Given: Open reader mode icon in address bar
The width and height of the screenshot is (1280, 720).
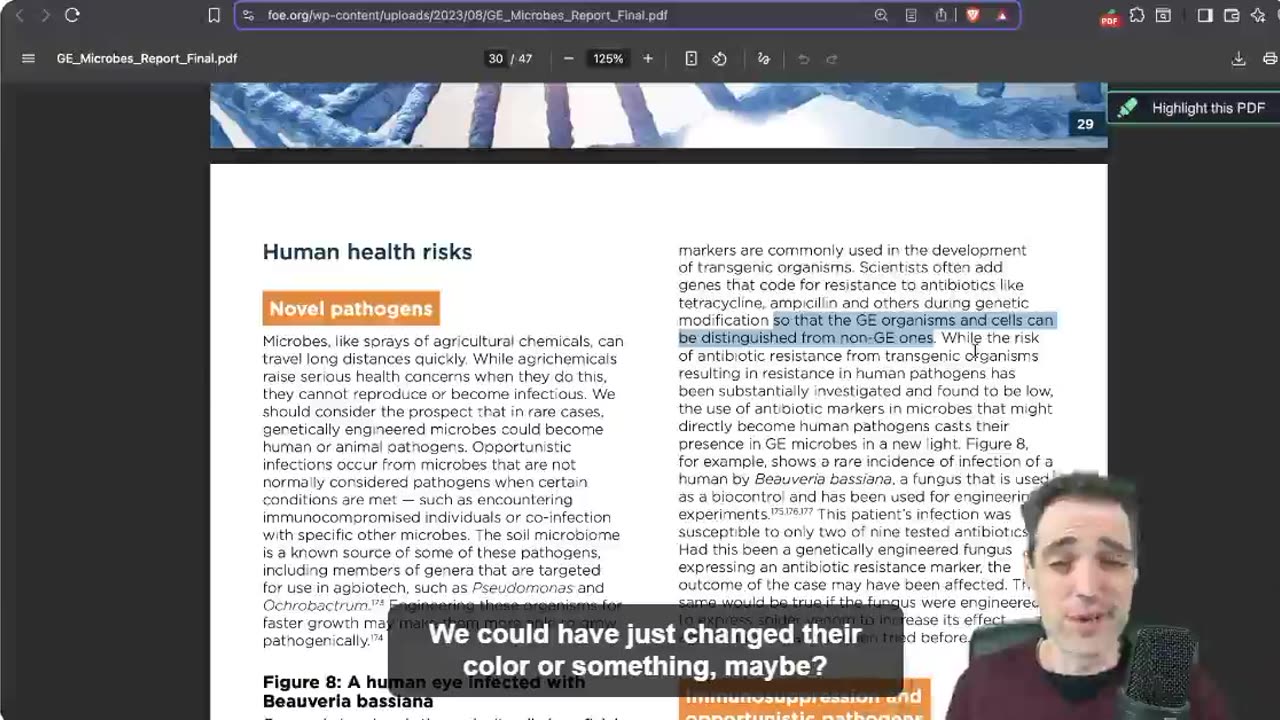Looking at the screenshot, I should click(x=911, y=15).
